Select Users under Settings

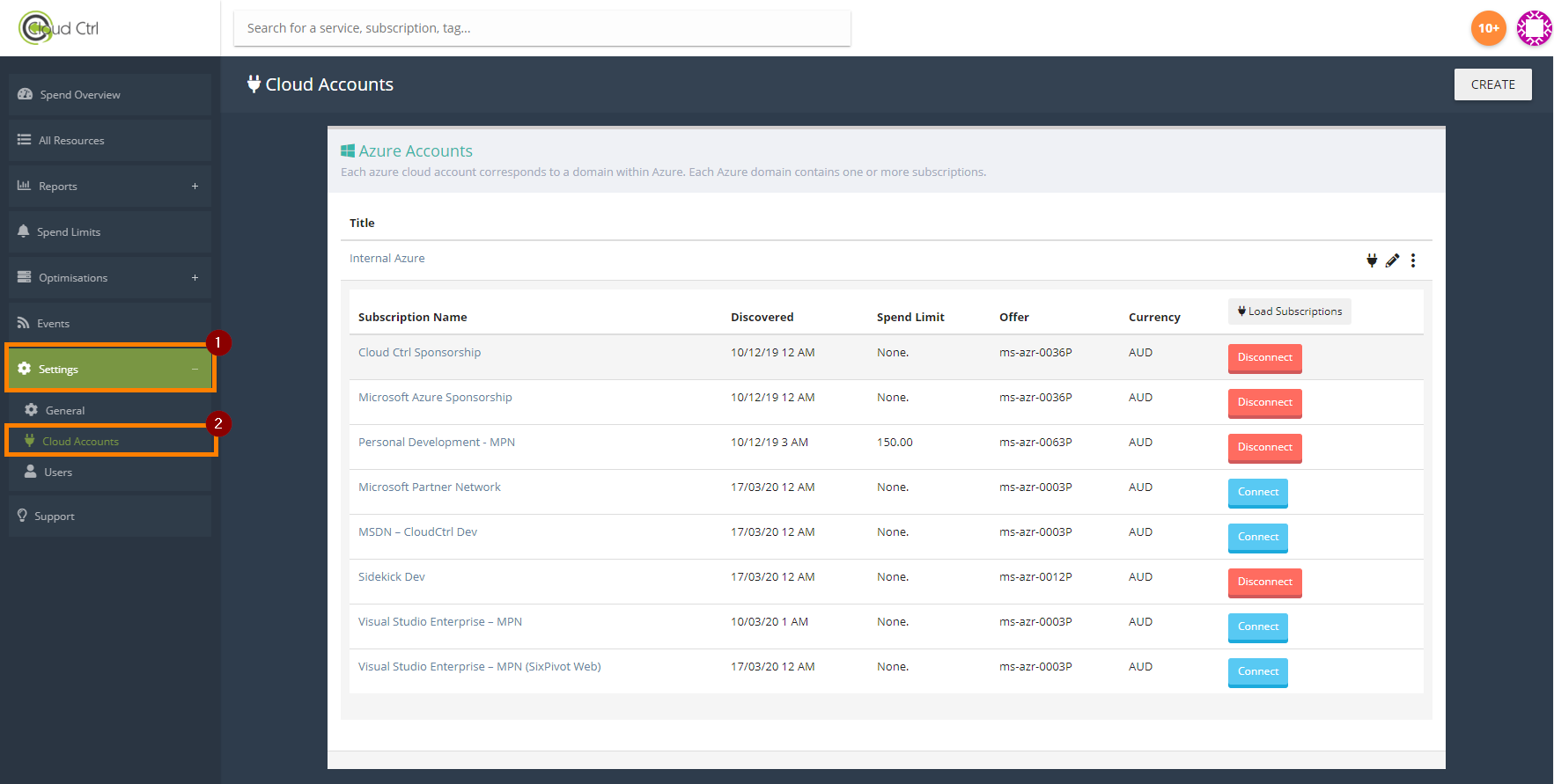coord(58,473)
